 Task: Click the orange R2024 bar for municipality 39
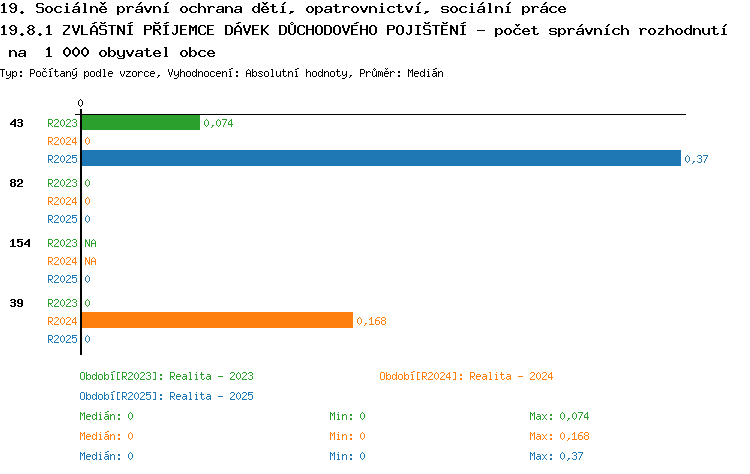point(217,320)
